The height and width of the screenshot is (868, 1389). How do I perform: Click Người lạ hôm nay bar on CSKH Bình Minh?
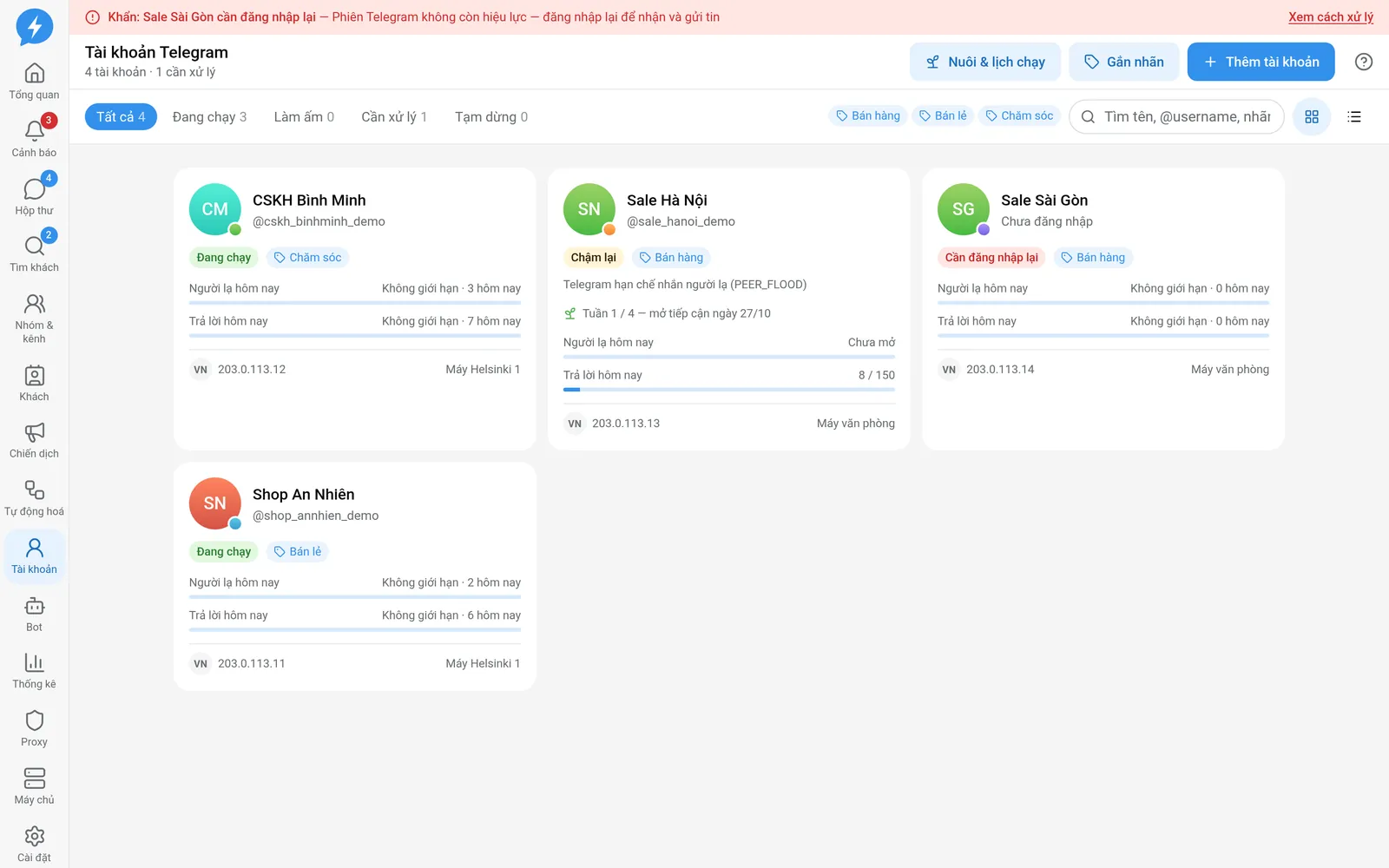pos(355,303)
